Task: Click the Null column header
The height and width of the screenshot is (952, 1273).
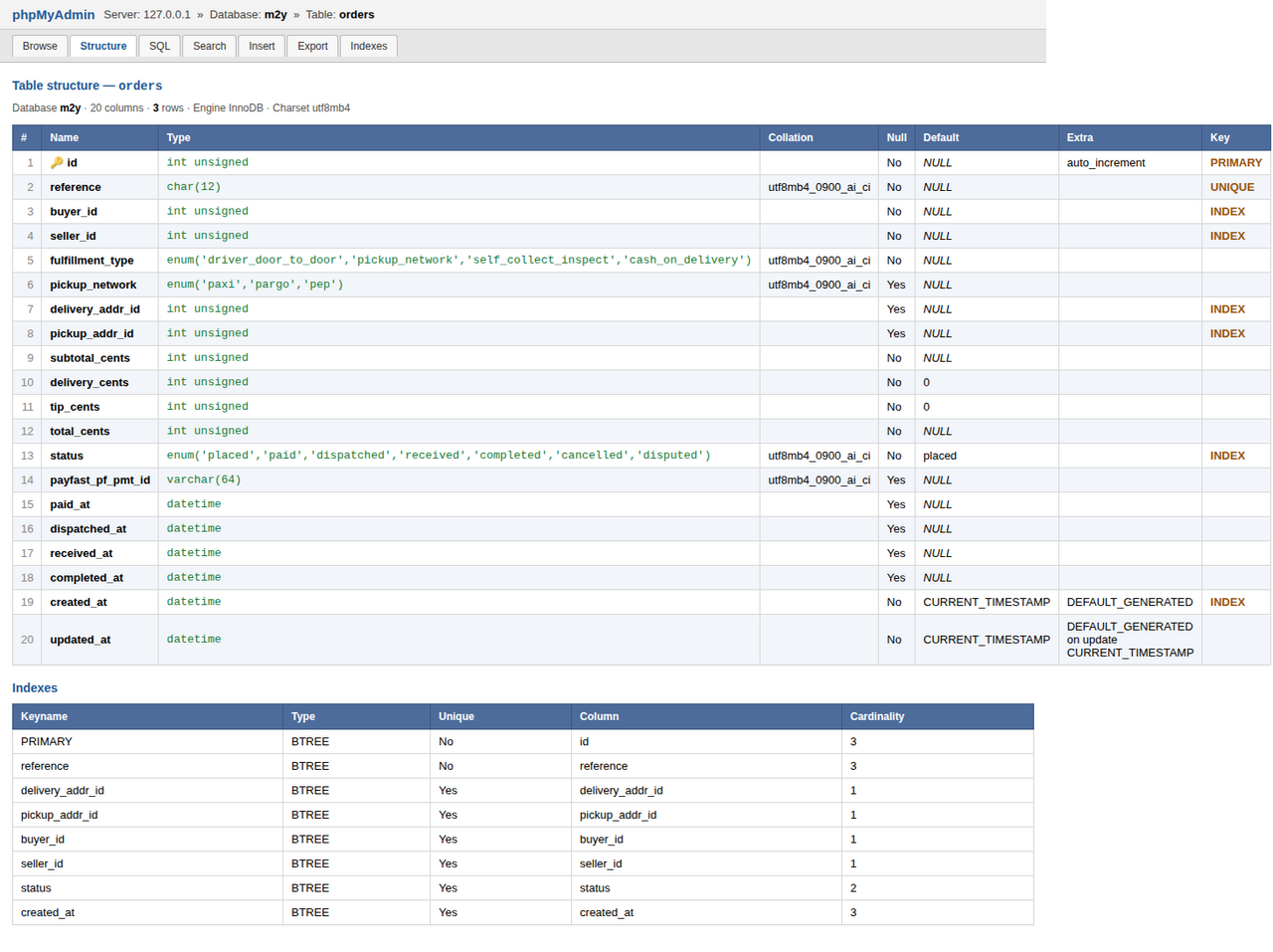Action: pyautogui.click(x=897, y=138)
